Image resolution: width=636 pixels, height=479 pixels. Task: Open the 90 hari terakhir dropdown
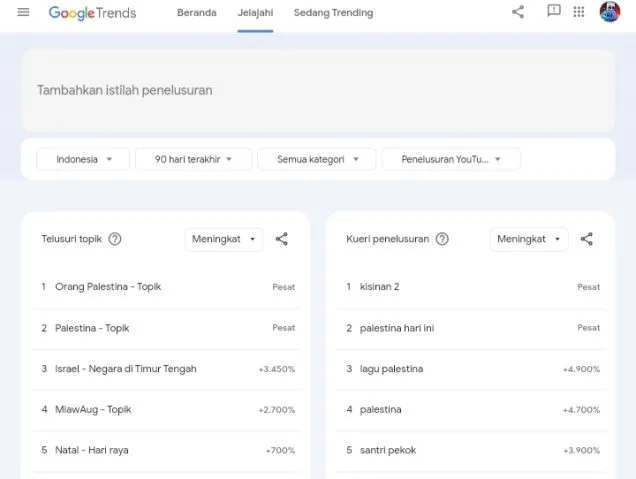click(x=193, y=159)
